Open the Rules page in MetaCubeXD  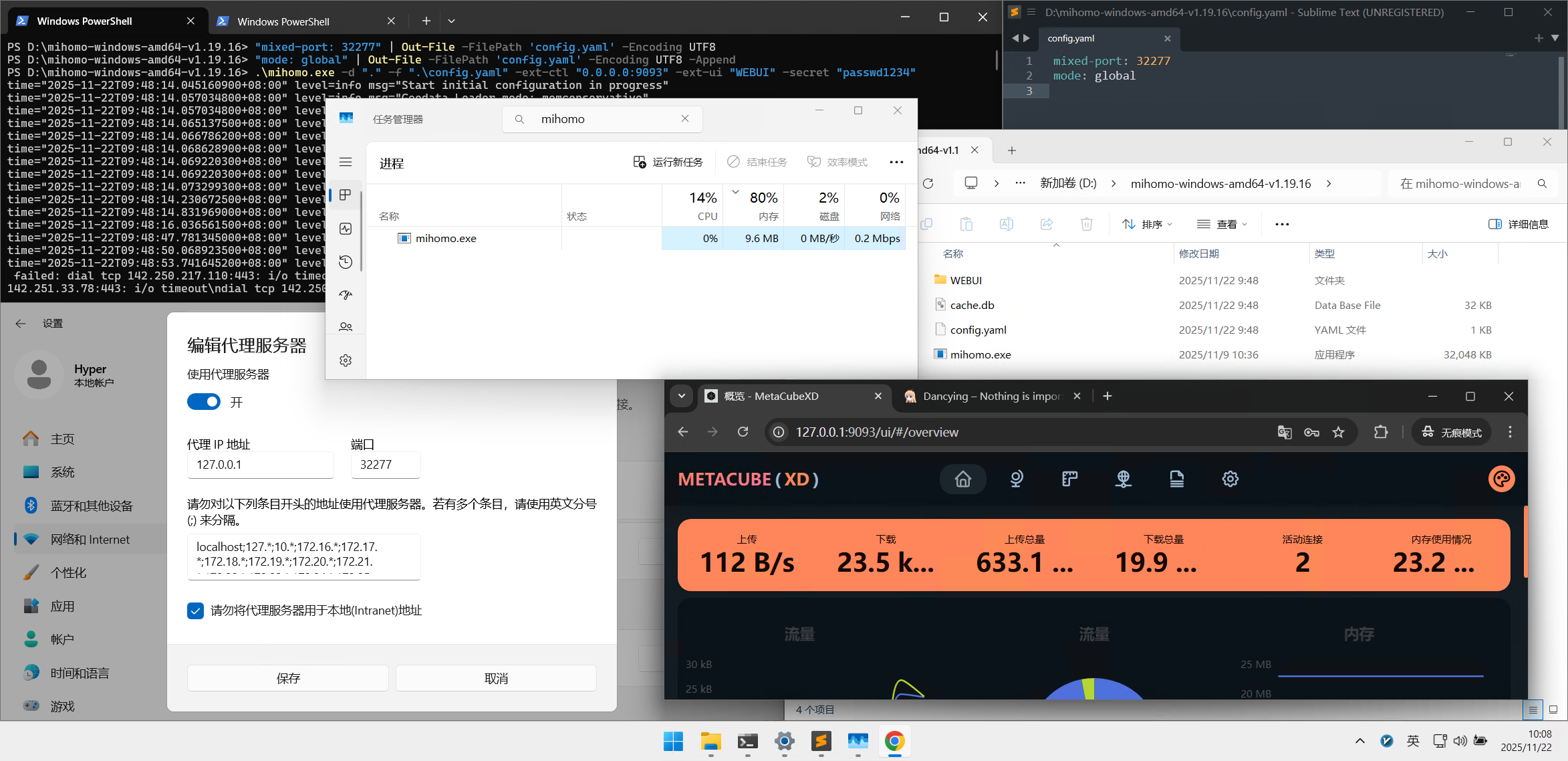tap(1069, 479)
